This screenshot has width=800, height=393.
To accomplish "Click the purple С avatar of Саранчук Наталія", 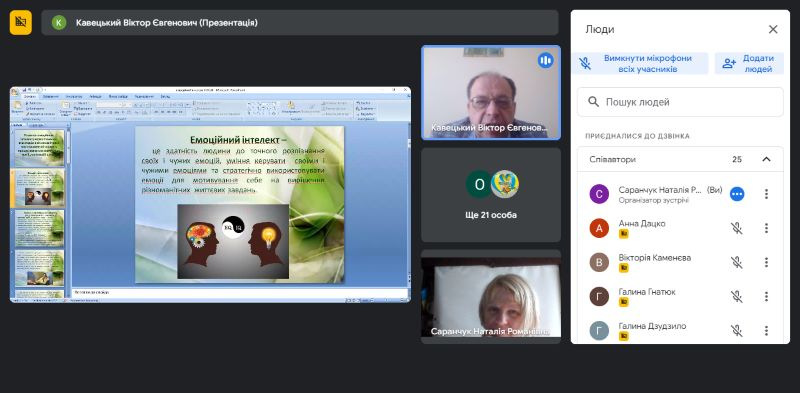I will tap(599, 194).
